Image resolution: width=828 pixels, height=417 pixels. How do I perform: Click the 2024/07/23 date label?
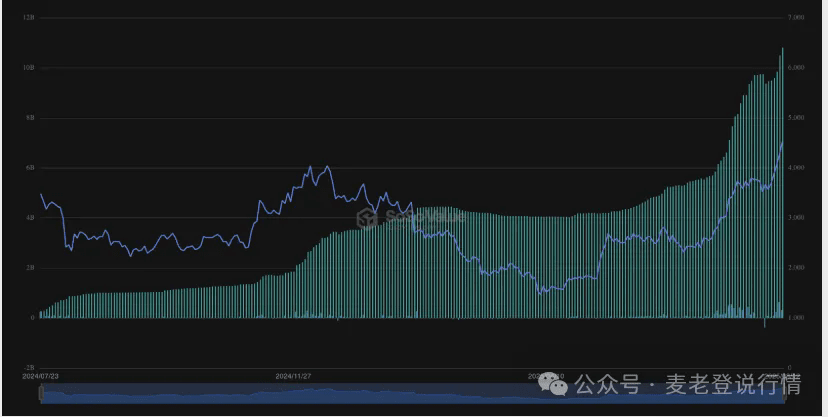click(40, 376)
